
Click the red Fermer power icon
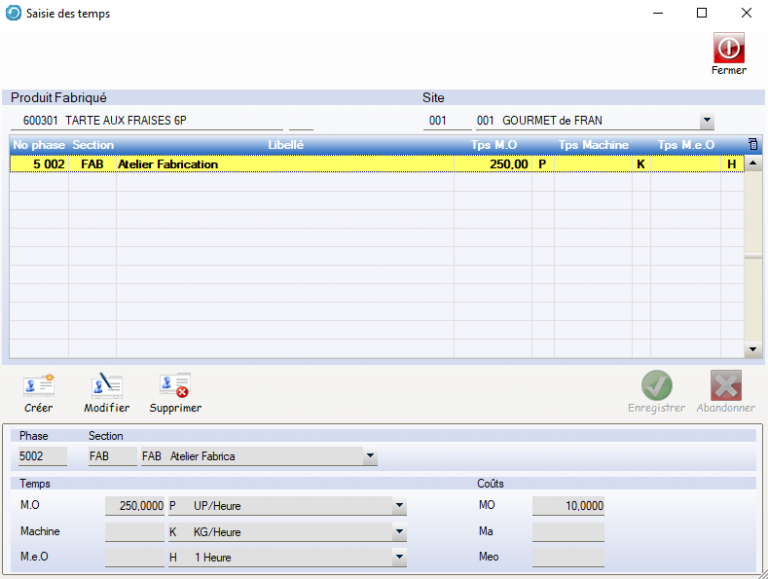728,47
